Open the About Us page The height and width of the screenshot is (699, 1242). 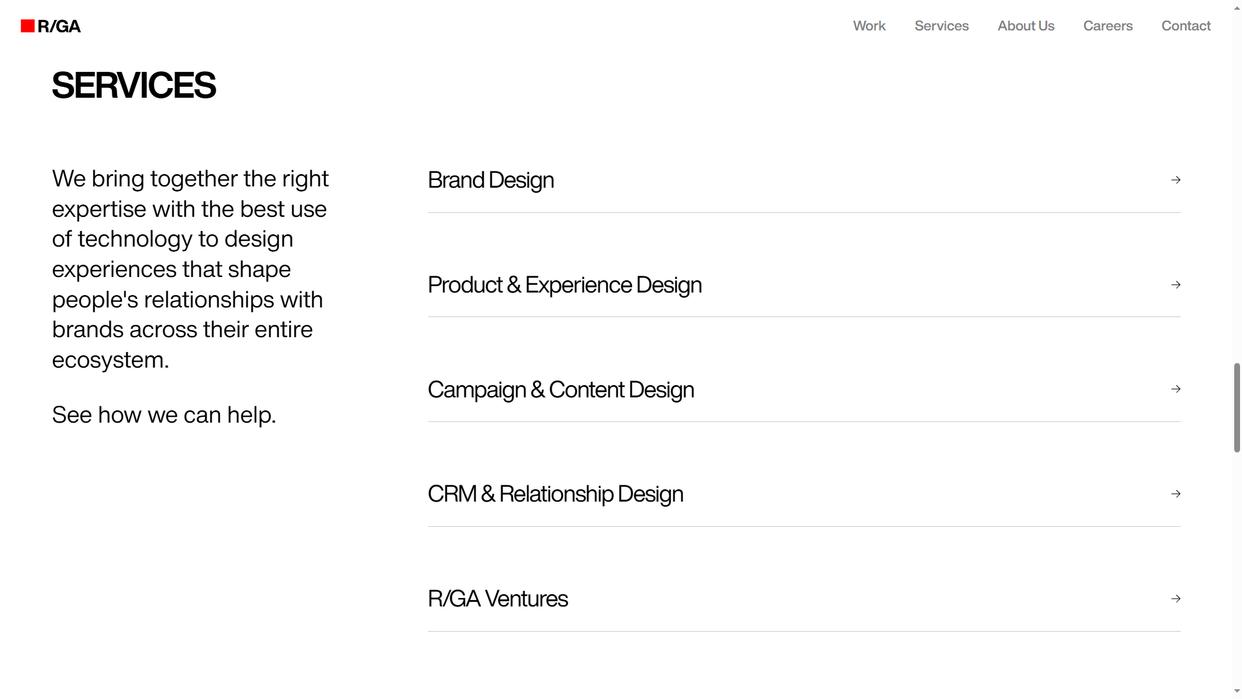1025,26
